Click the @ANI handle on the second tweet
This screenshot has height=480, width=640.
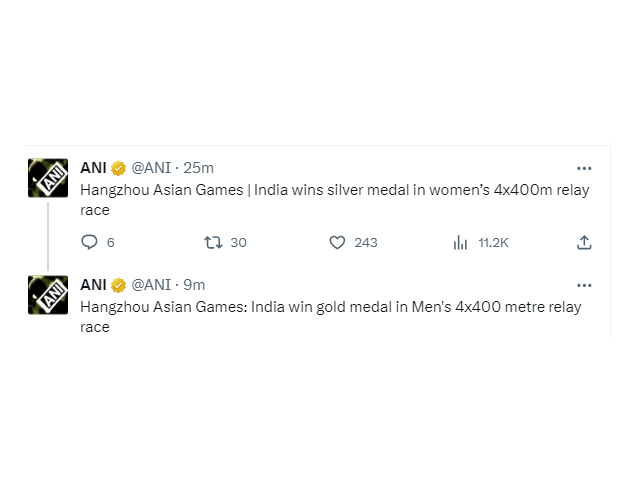pyautogui.click(x=151, y=285)
